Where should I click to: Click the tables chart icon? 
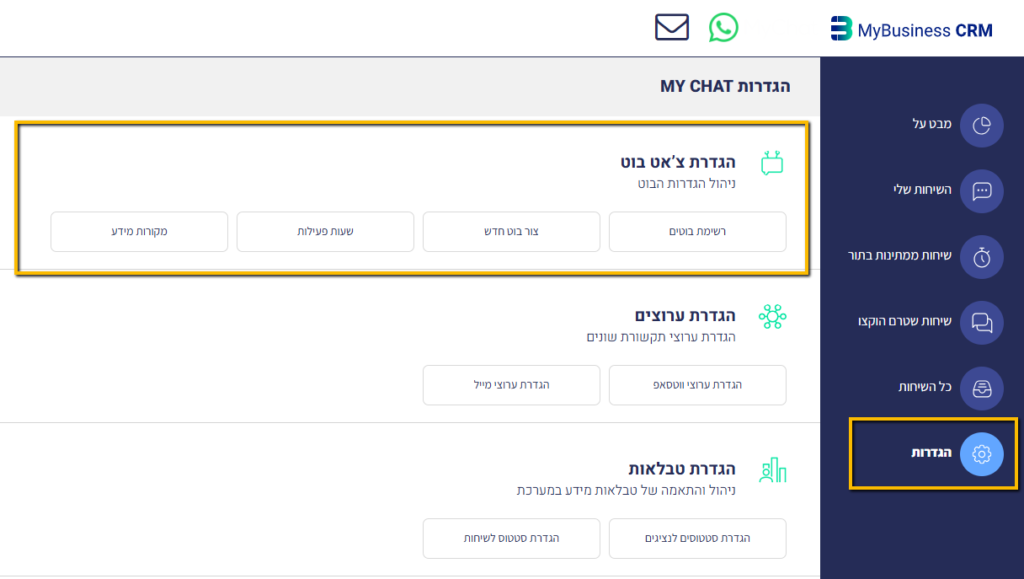coord(772,470)
